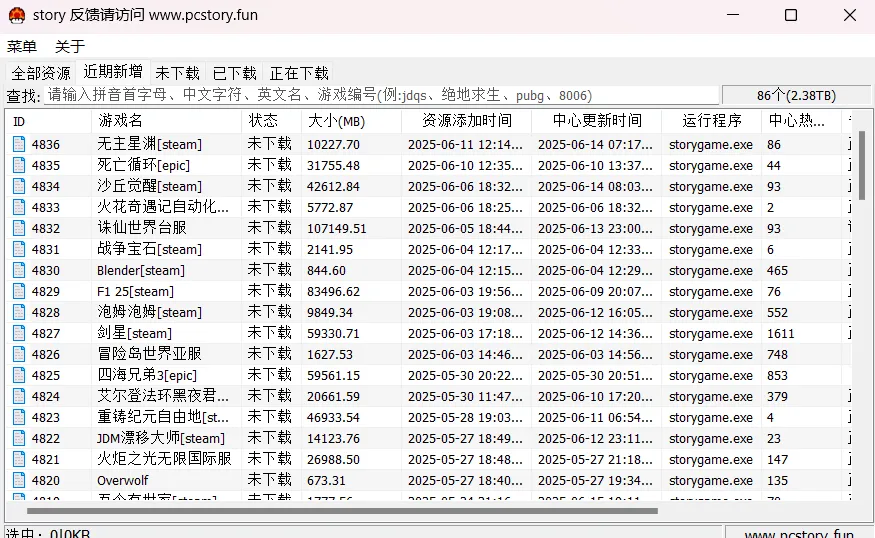Click the vertical scrollbar thumb
The height and width of the screenshot is (538, 875).
[x=862, y=165]
